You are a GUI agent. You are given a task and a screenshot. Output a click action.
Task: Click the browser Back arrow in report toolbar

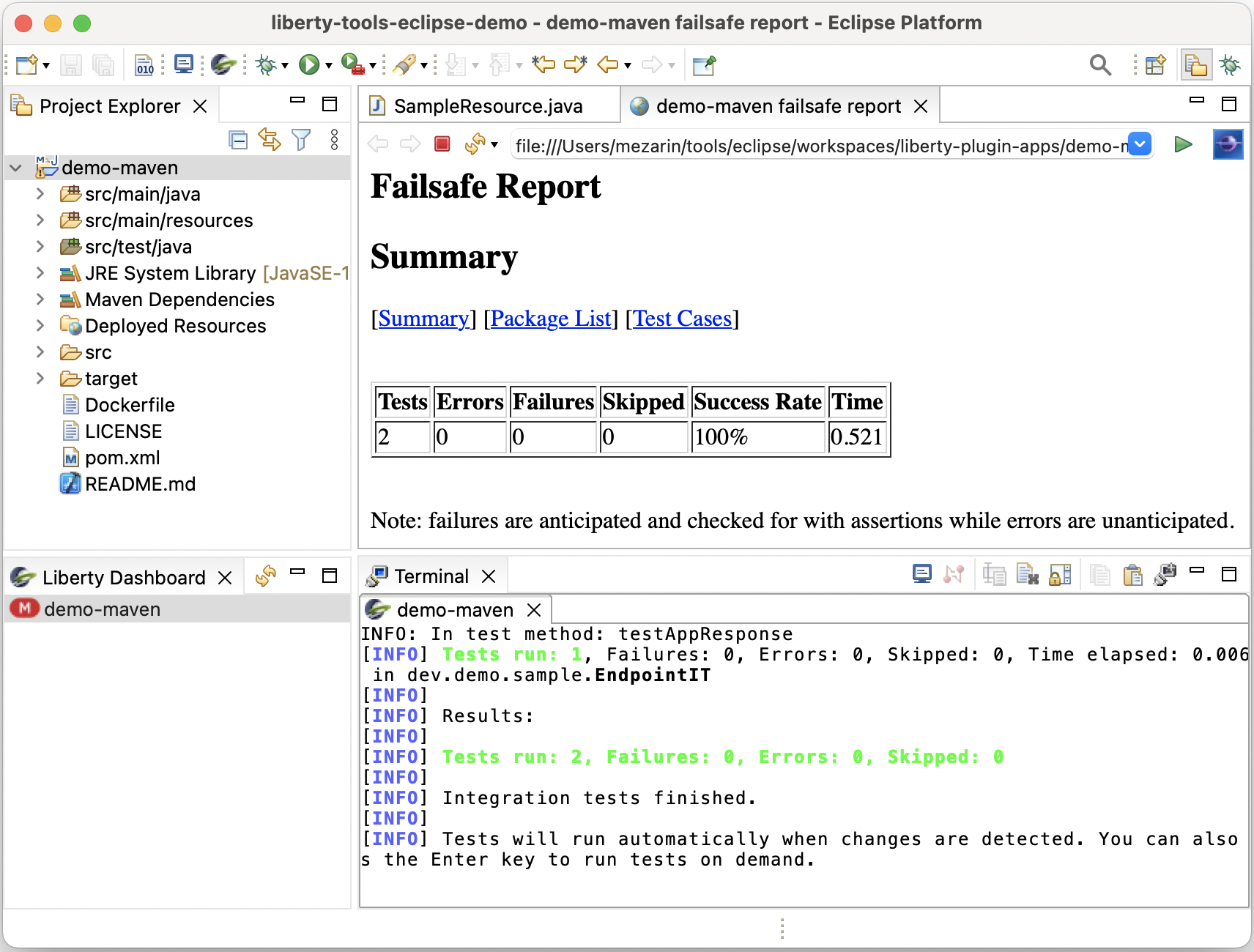point(378,144)
